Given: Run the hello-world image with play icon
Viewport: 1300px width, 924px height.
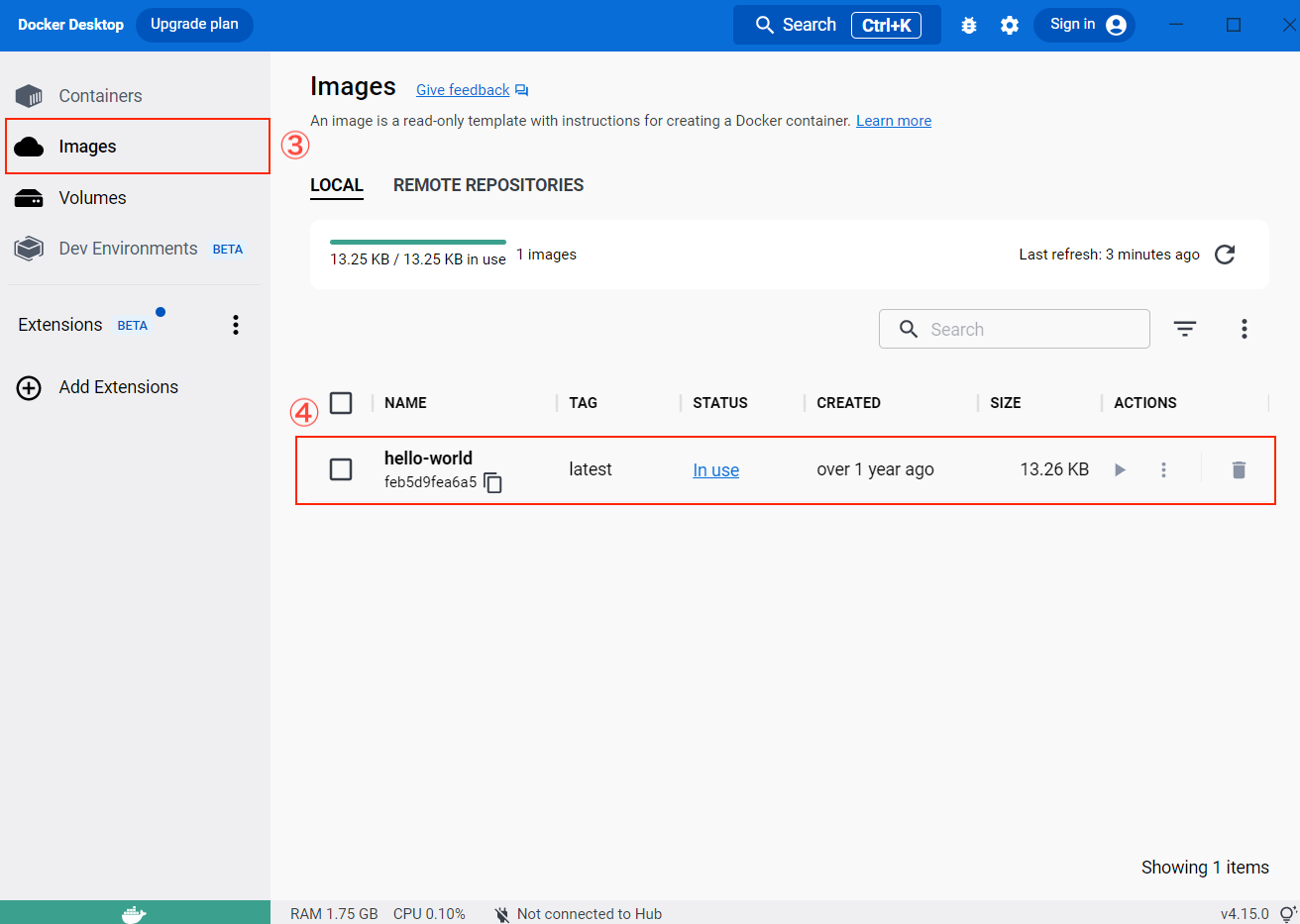Looking at the screenshot, I should click(x=1120, y=470).
